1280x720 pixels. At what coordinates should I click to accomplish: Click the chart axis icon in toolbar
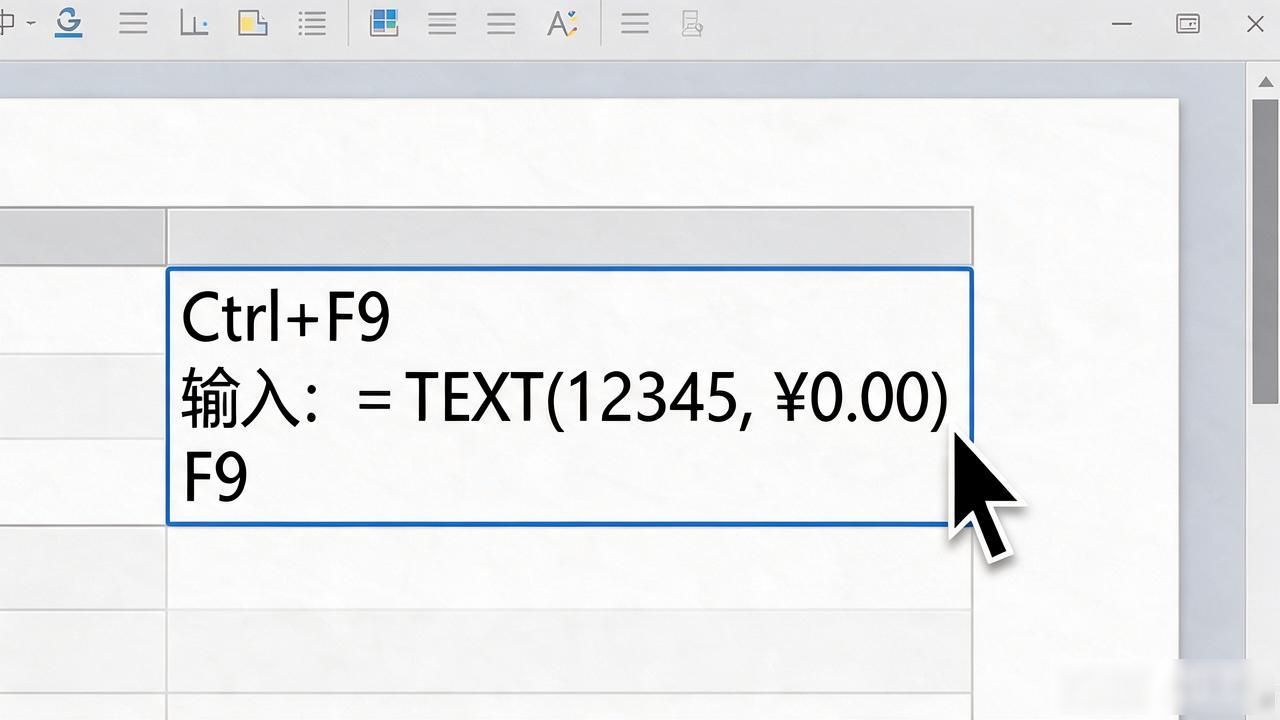193,23
